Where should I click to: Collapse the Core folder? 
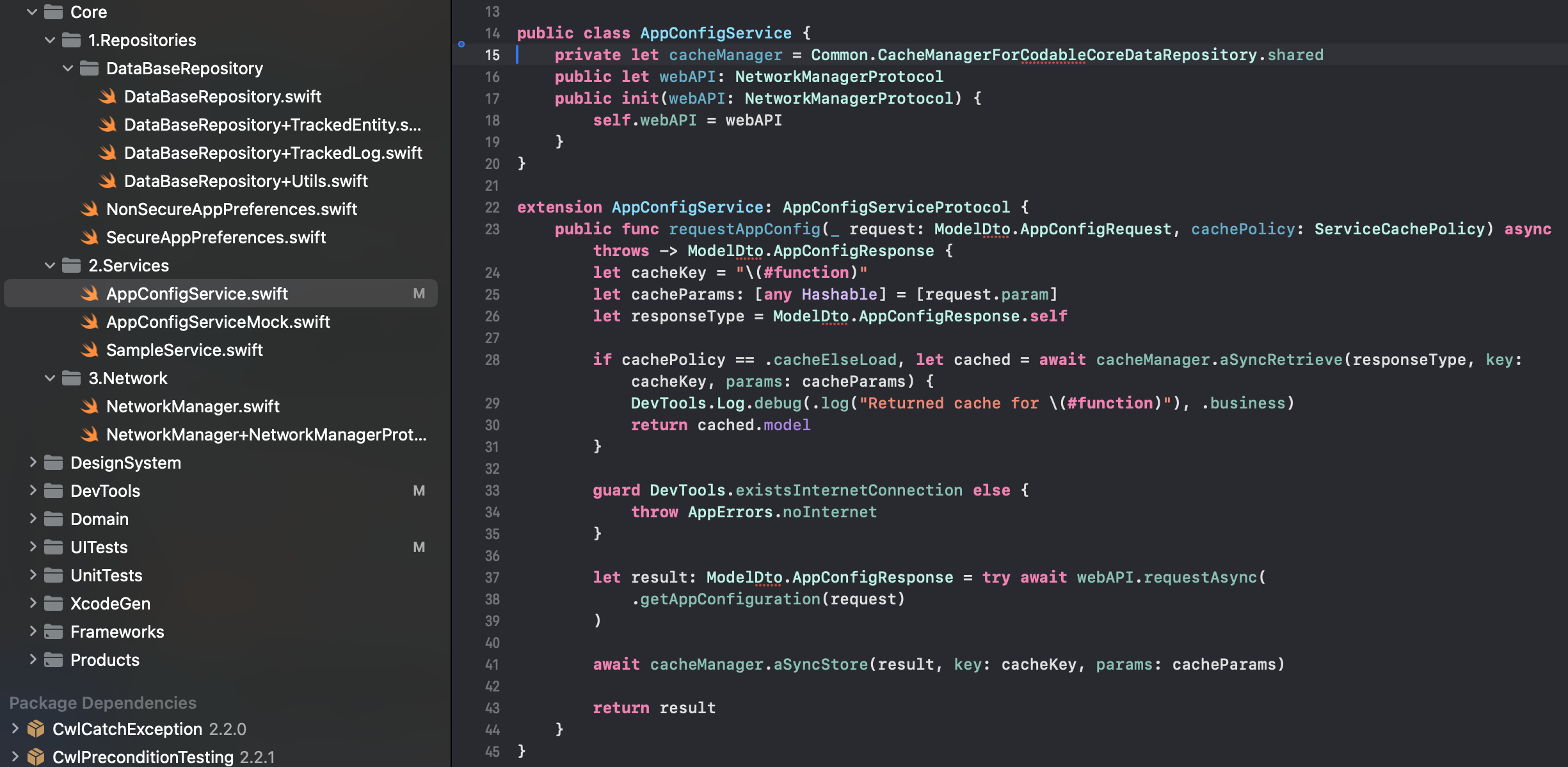click(x=32, y=12)
